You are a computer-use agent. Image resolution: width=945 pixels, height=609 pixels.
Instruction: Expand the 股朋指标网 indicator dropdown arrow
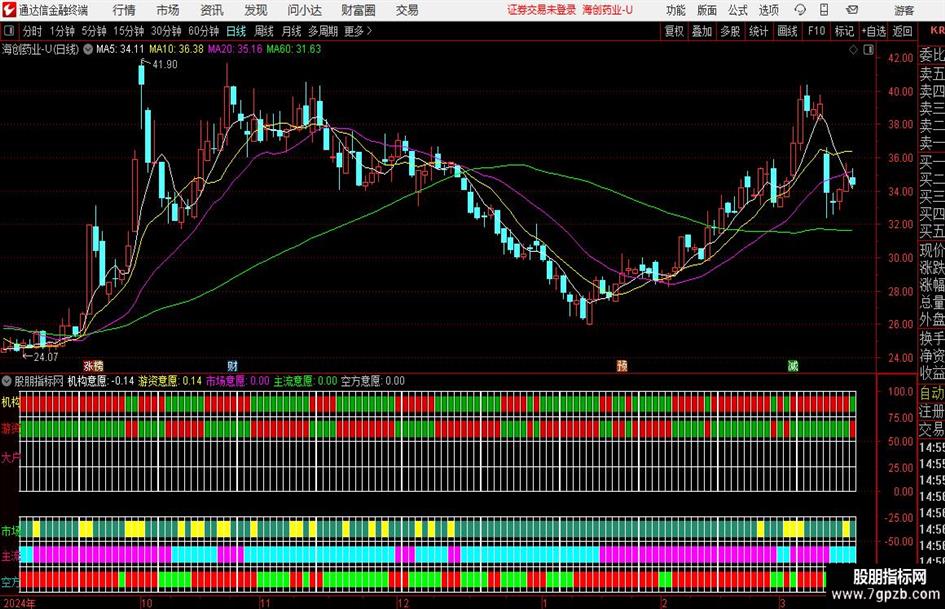pyautogui.click(x=7, y=381)
